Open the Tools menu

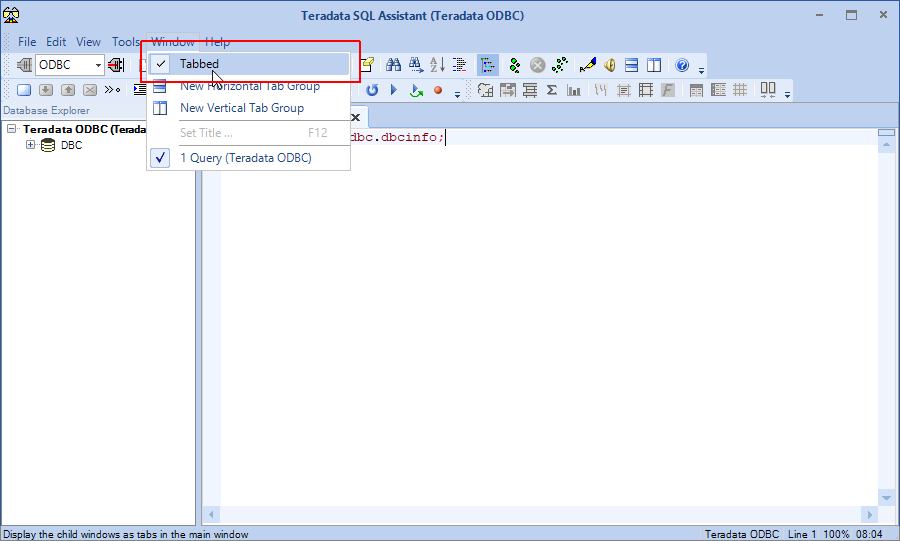click(126, 42)
